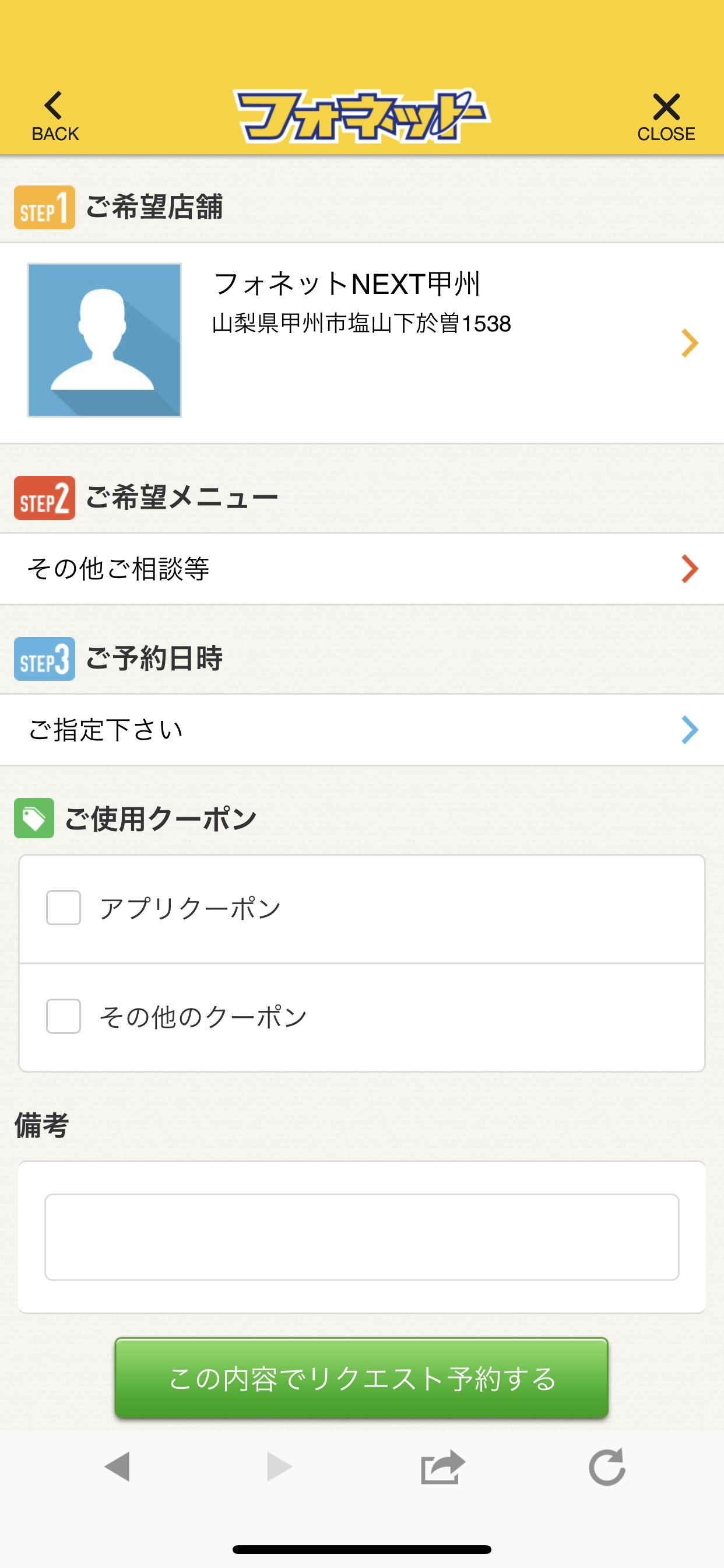Tap the browser forward triangle icon
This screenshot has height=1568, width=724.
280,1466
